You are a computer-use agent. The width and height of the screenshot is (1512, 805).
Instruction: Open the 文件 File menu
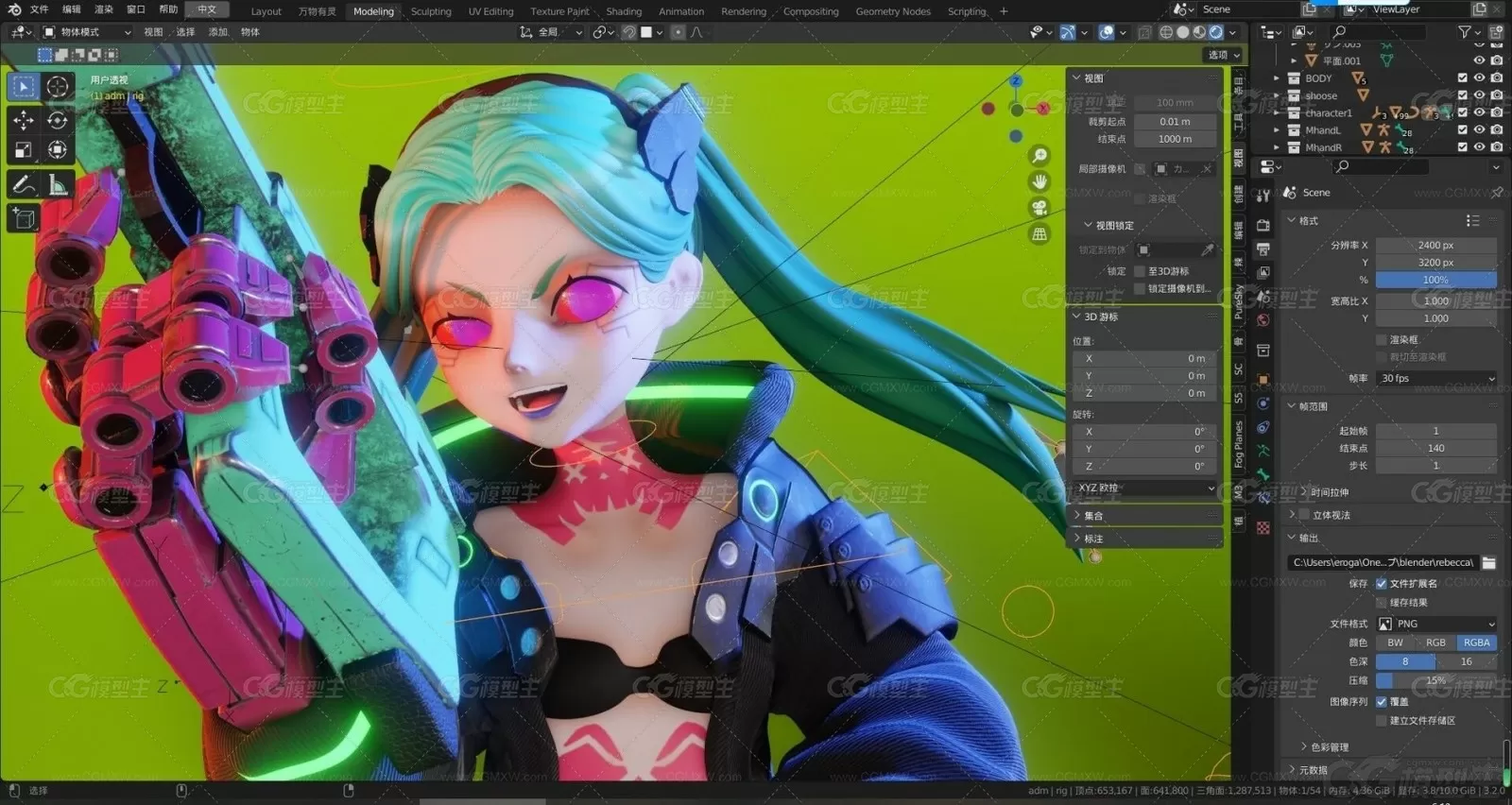40,9
